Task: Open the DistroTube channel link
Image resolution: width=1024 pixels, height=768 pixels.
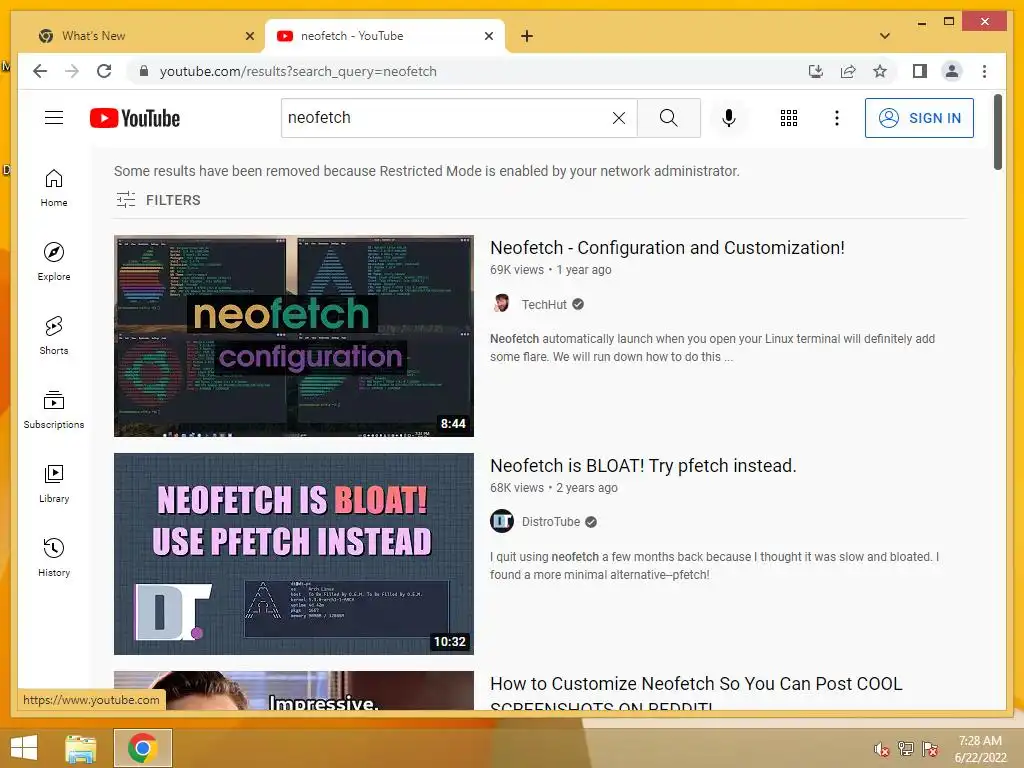Action: [x=551, y=522]
